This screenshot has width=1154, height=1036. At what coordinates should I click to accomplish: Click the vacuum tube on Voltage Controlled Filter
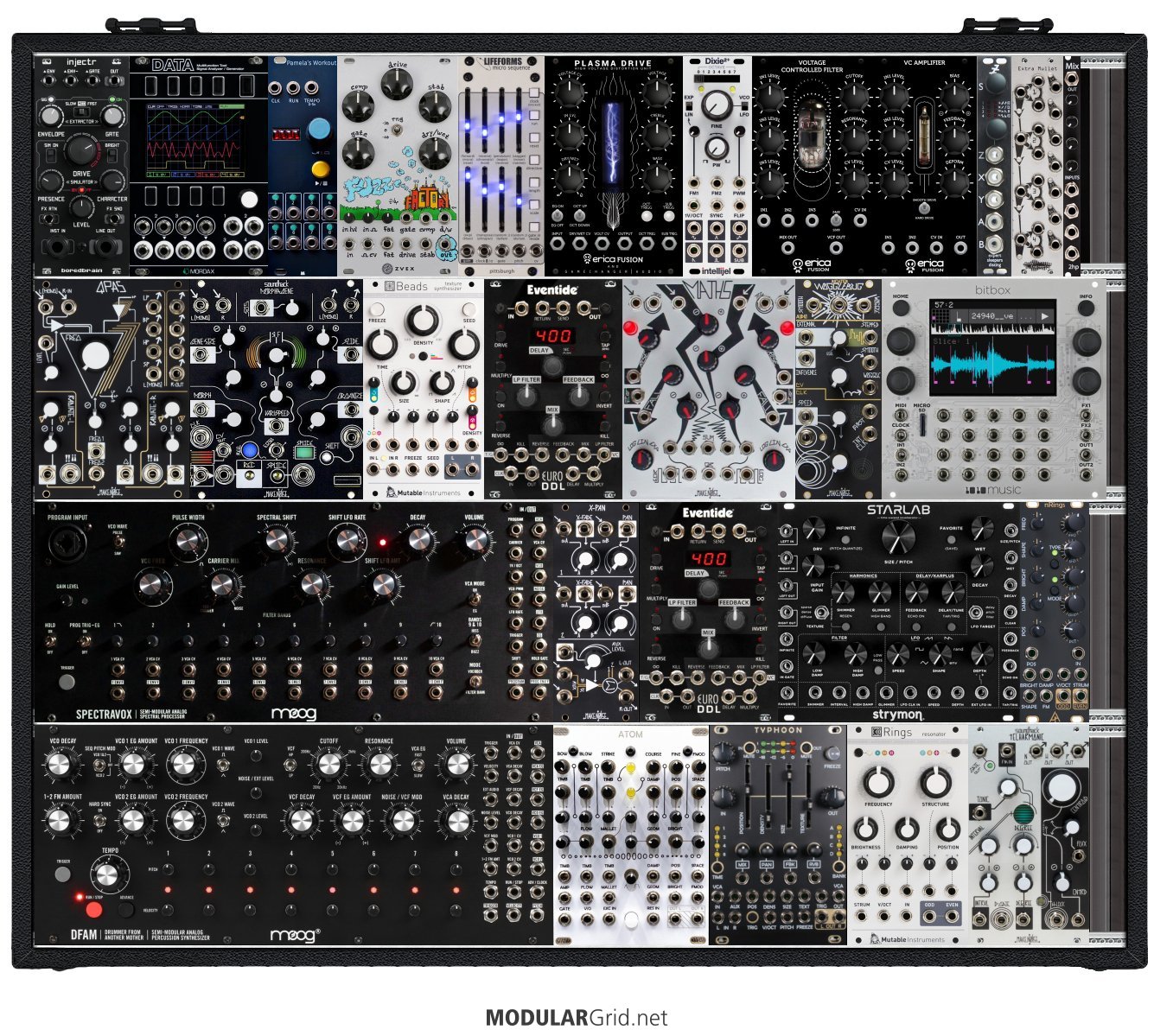click(812, 132)
